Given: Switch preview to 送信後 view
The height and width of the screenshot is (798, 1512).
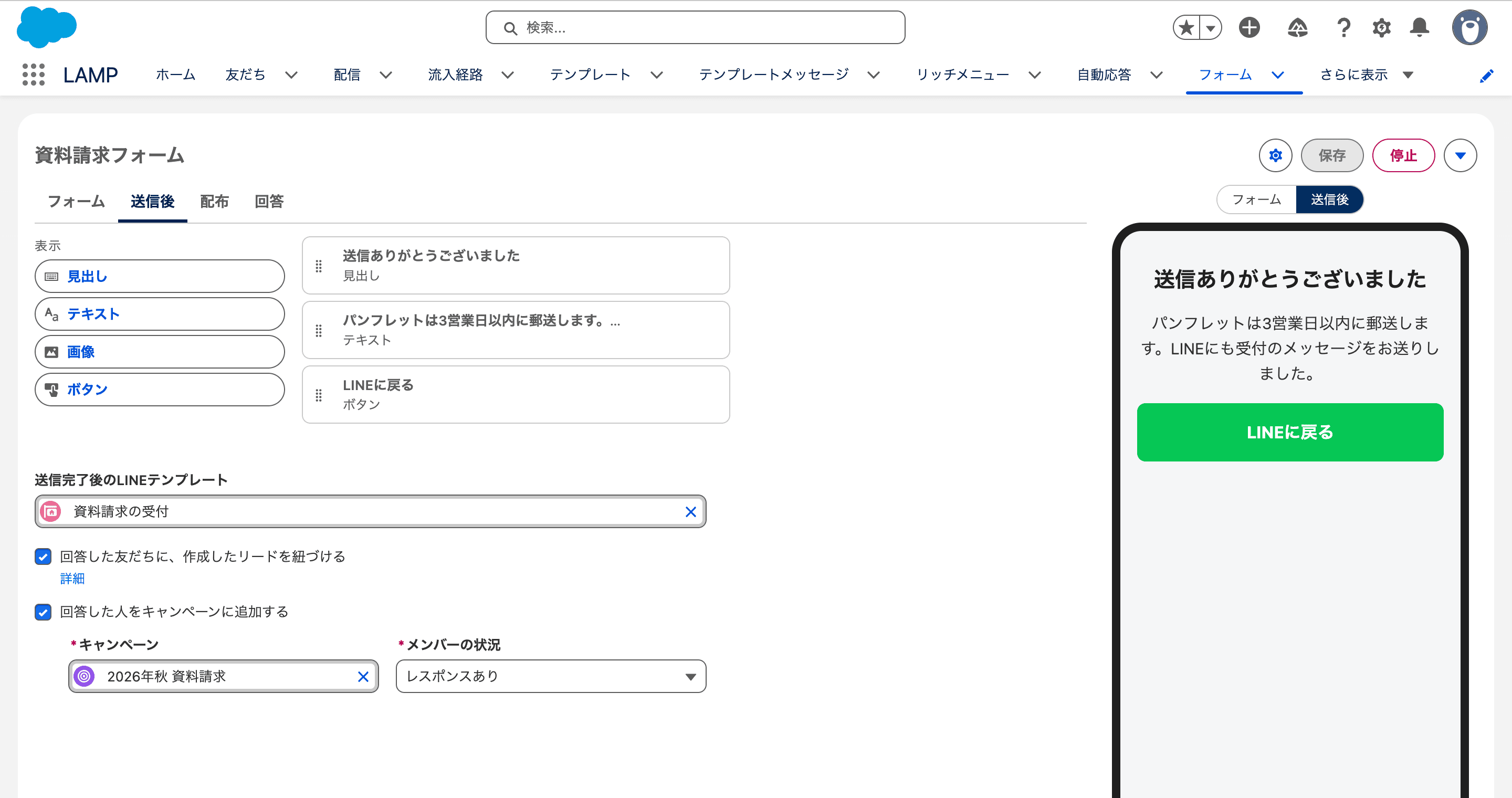Looking at the screenshot, I should [1329, 199].
